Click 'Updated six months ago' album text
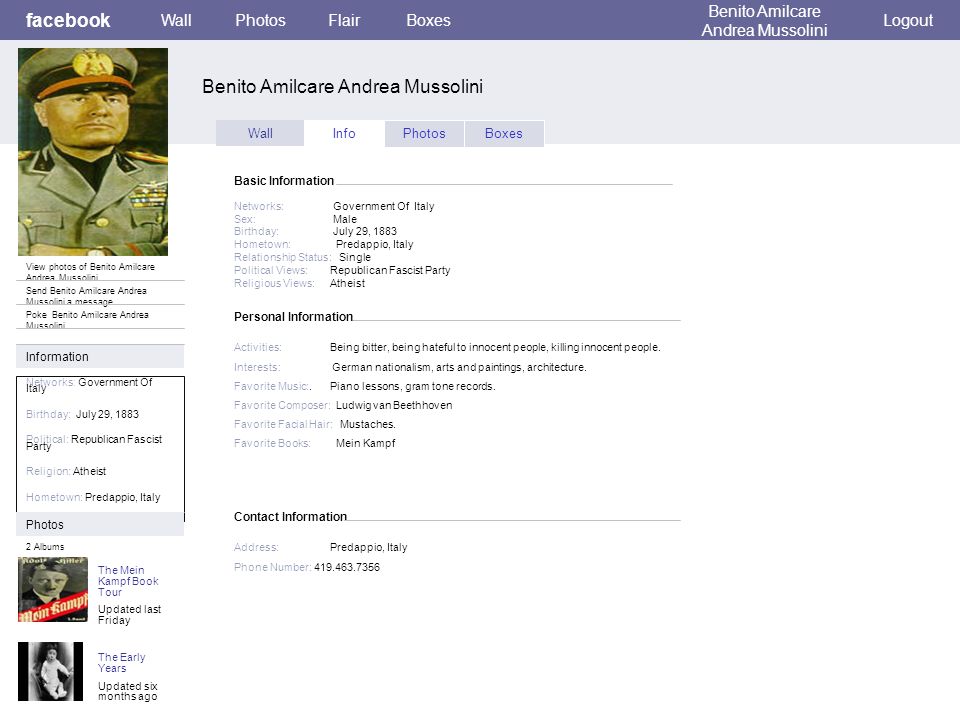Image resolution: width=960 pixels, height=720 pixels. click(128, 691)
